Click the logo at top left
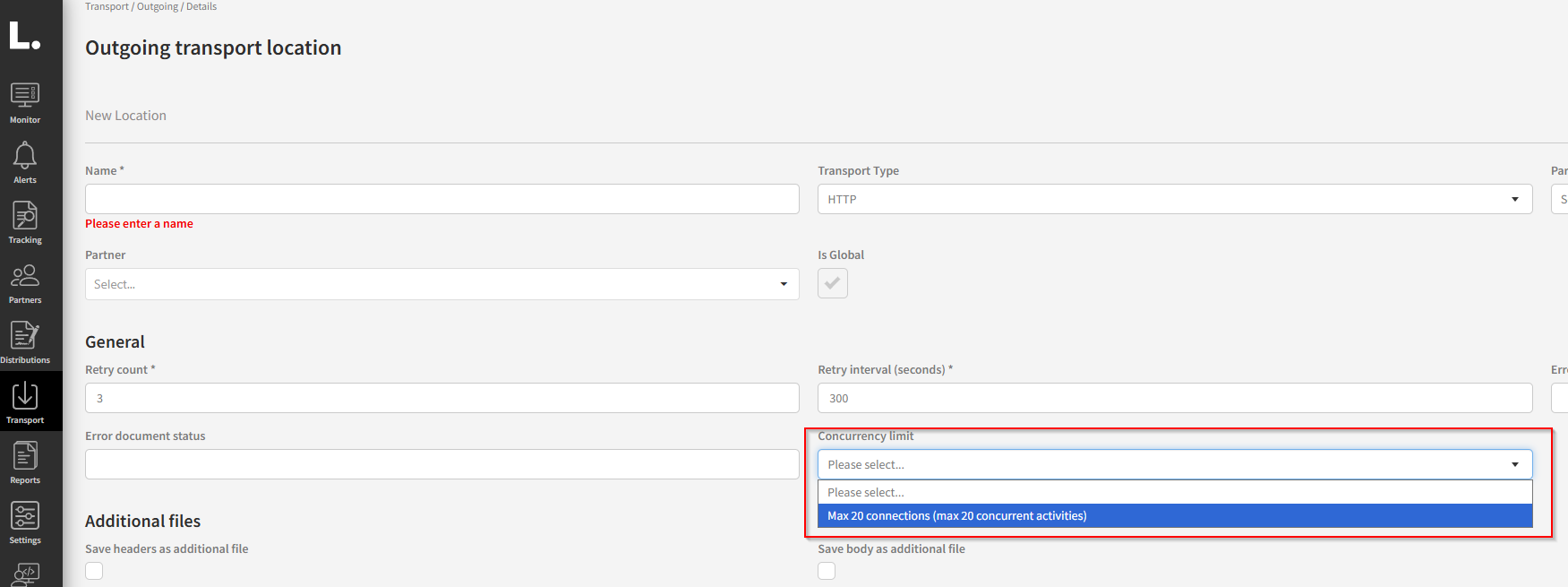The width and height of the screenshot is (1568, 587). tap(24, 36)
